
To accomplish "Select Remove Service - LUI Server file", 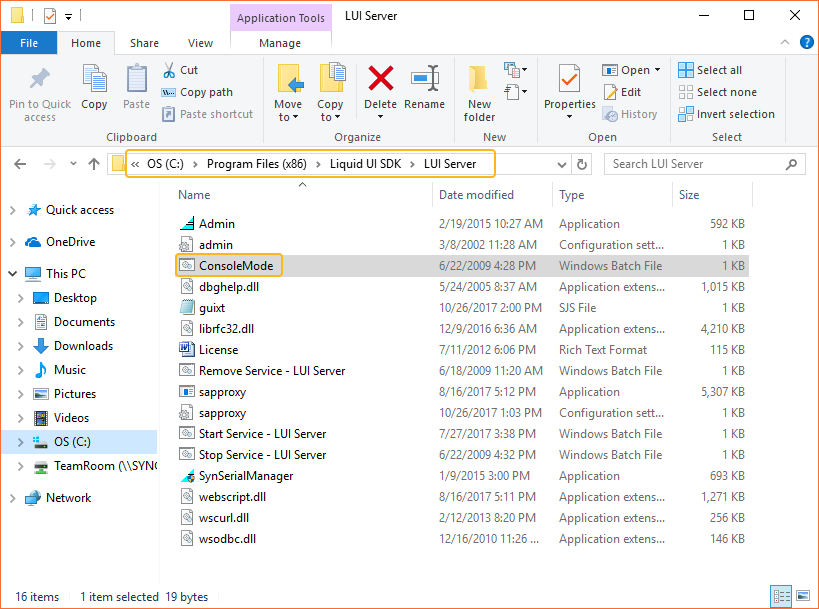I will click(272, 371).
